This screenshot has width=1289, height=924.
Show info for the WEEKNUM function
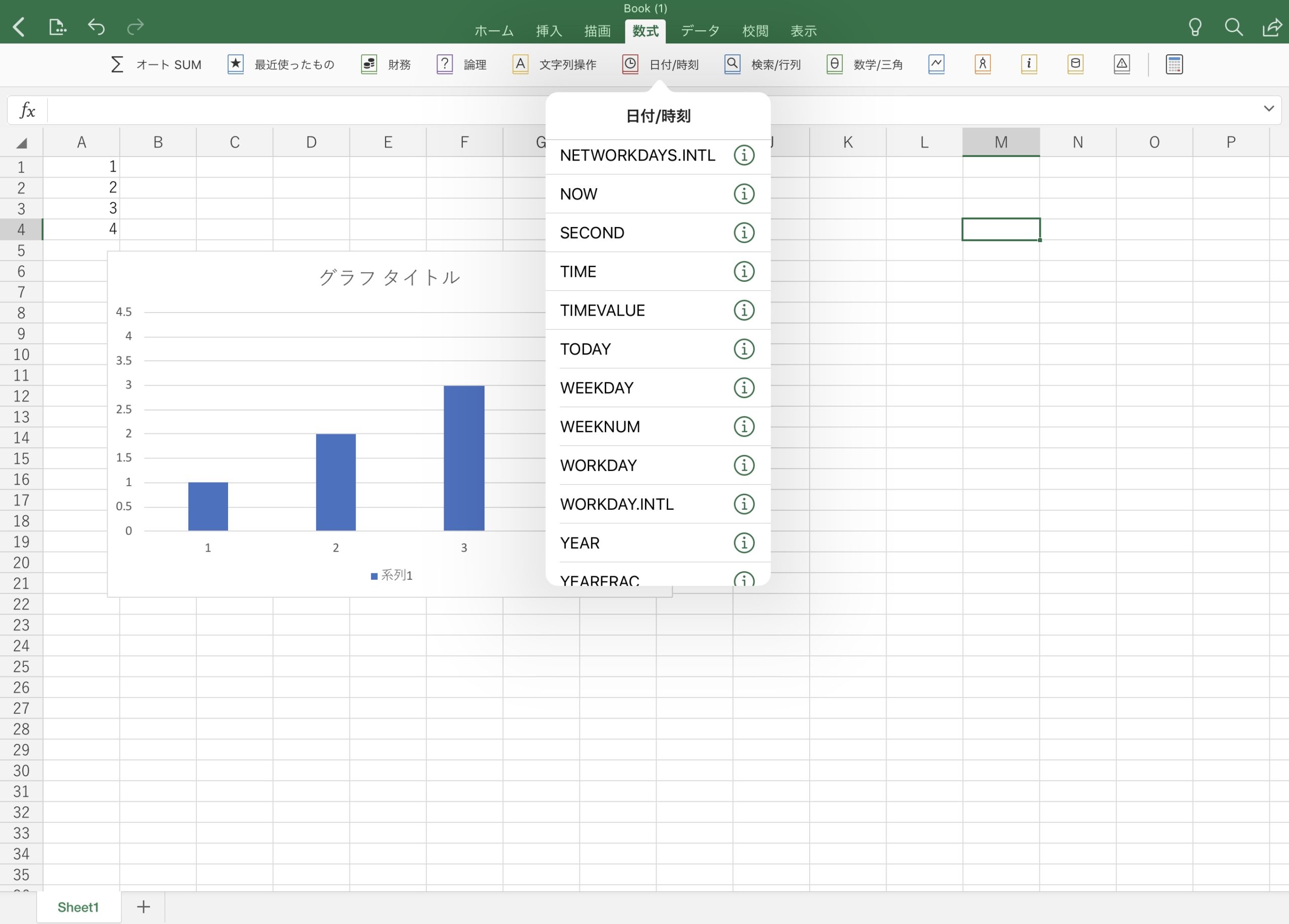pos(744,426)
